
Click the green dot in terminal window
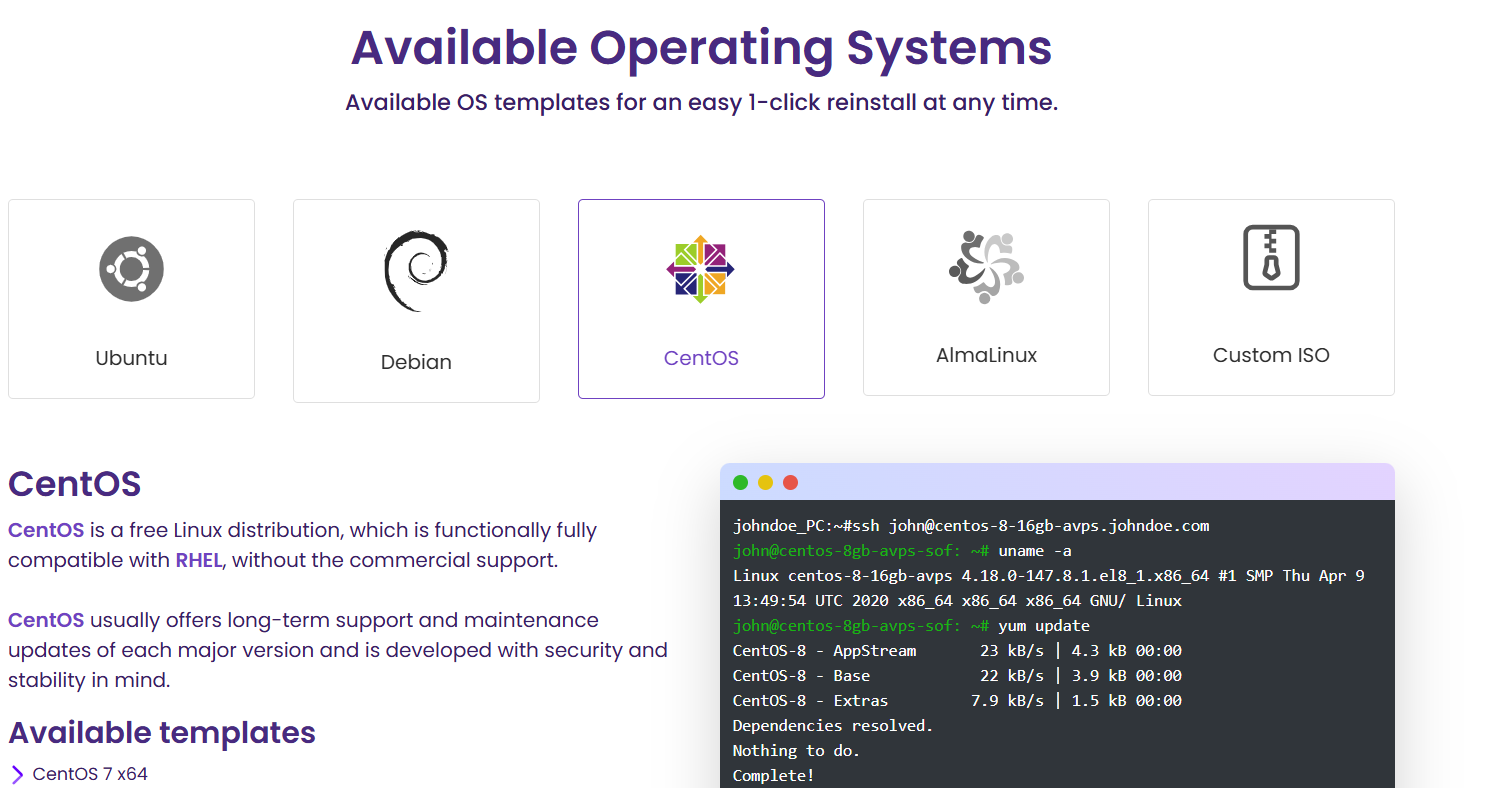point(741,482)
